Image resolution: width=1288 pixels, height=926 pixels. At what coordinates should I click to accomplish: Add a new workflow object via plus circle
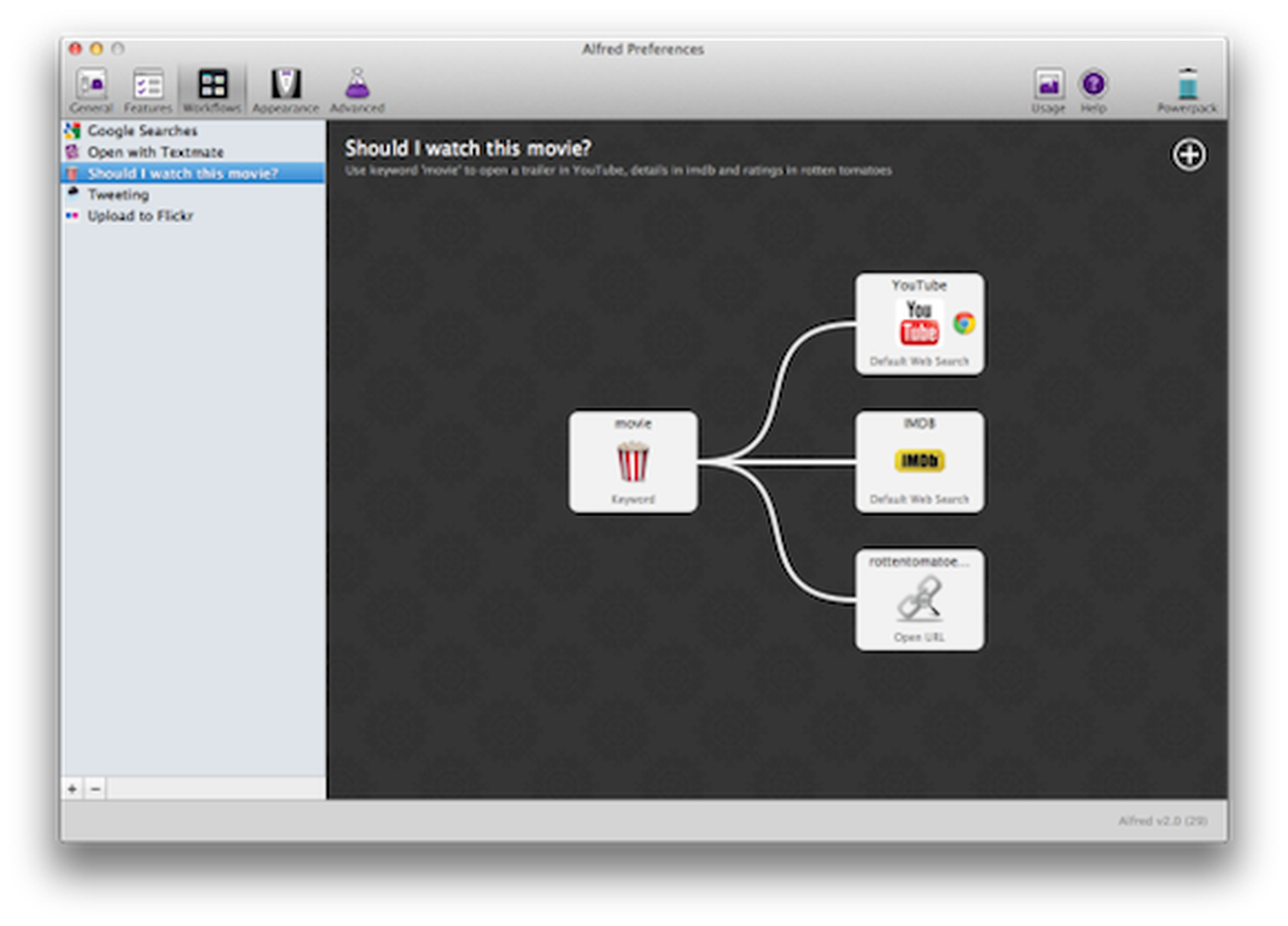(1188, 155)
